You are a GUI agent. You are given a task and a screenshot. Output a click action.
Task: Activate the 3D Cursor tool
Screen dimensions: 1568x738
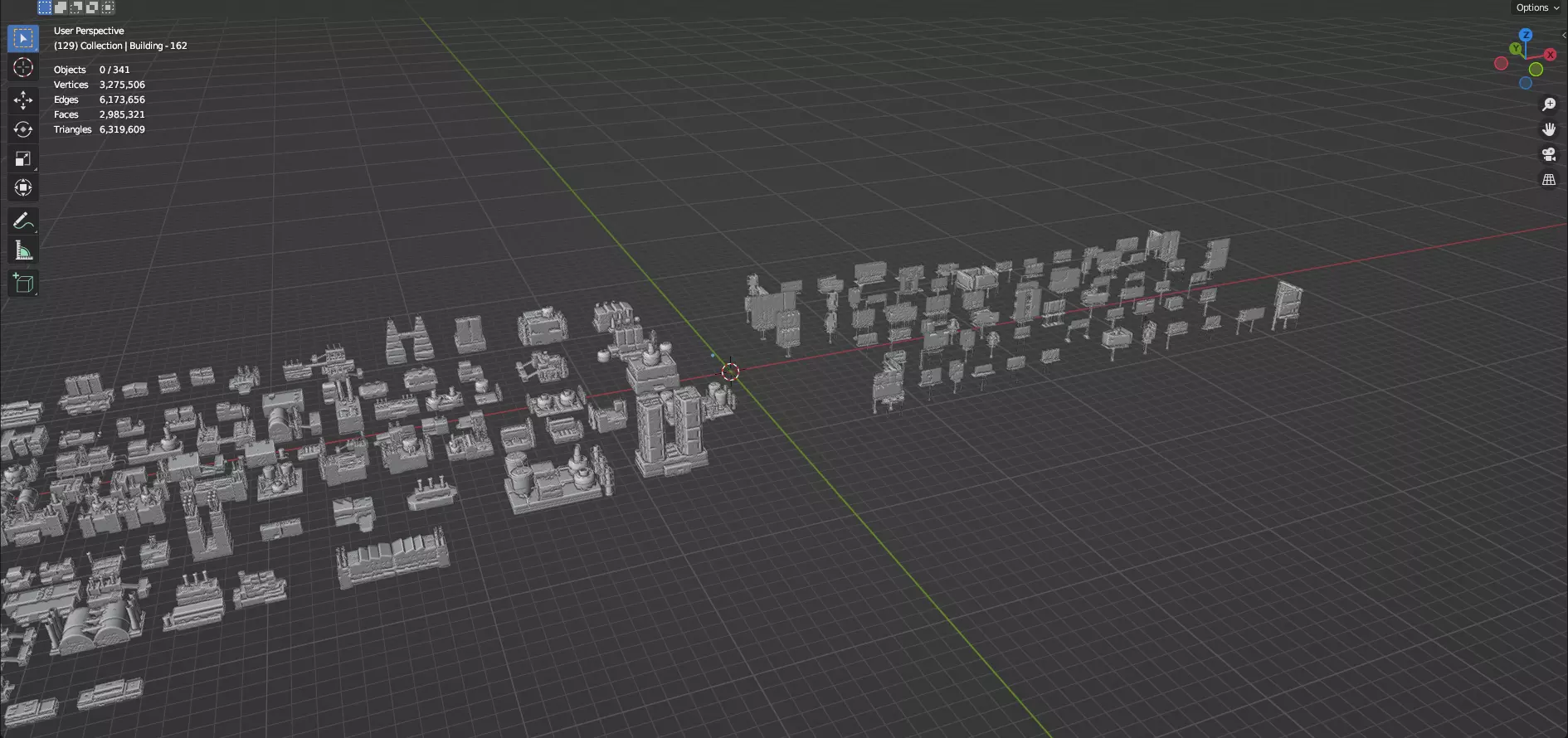(23, 67)
